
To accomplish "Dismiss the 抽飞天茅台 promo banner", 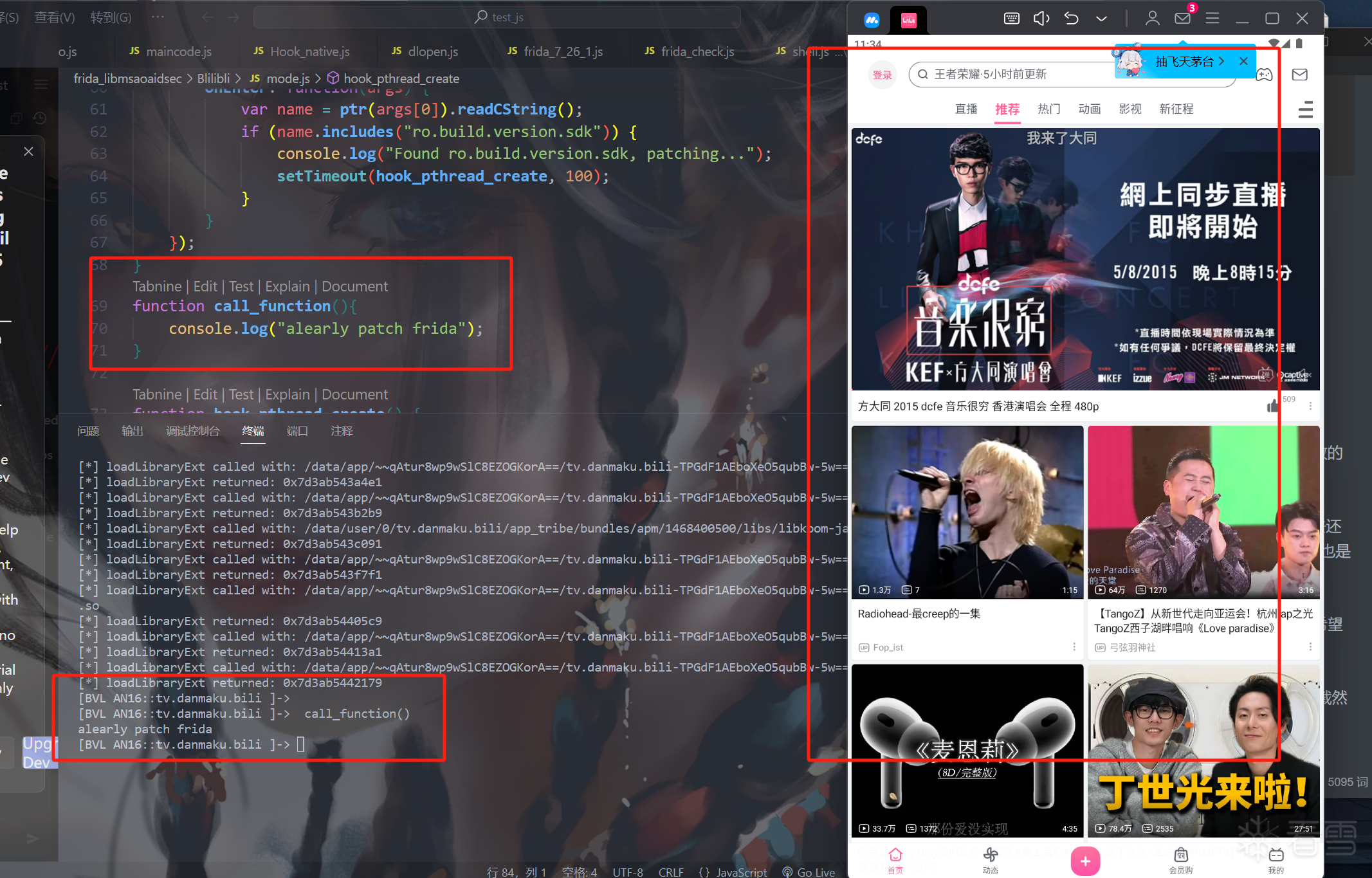I will pos(1243,61).
